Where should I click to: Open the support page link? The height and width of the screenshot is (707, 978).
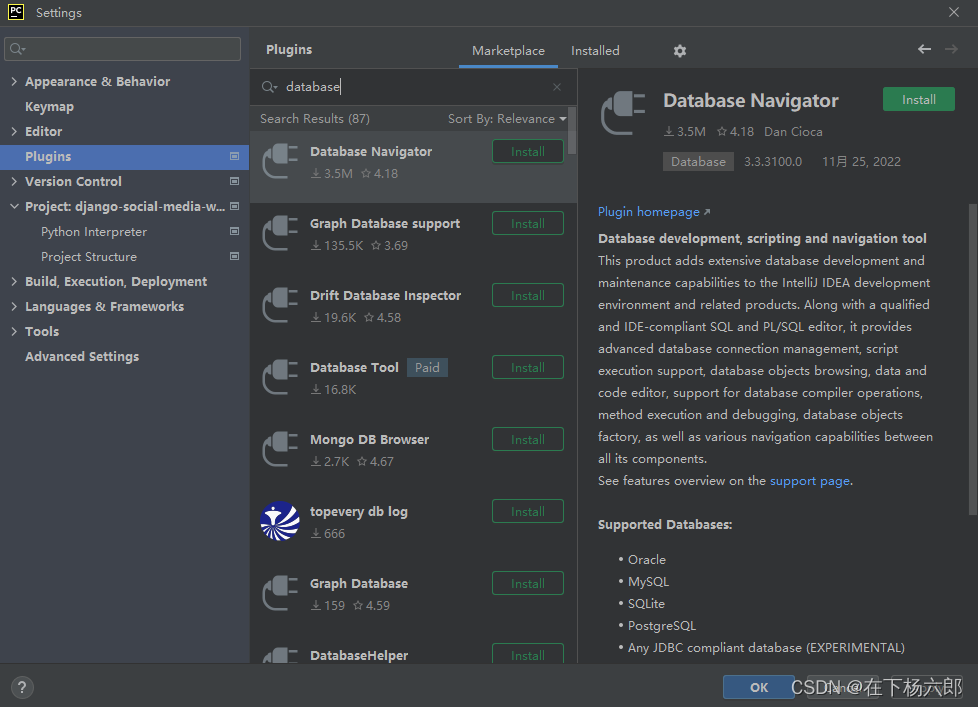coord(810,481)
